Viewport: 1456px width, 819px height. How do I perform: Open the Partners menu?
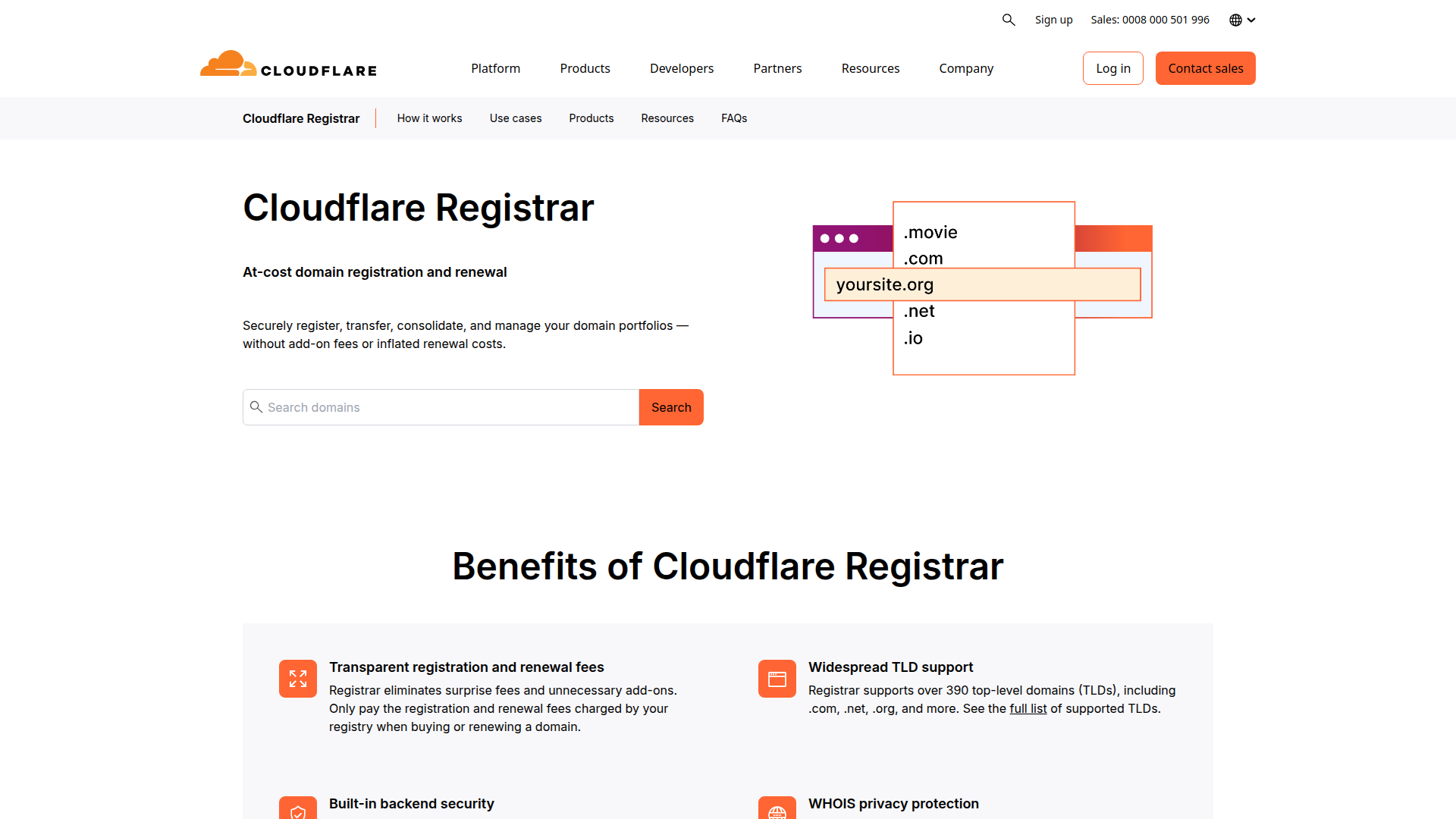pyautogui.click(x=777, y=68)
